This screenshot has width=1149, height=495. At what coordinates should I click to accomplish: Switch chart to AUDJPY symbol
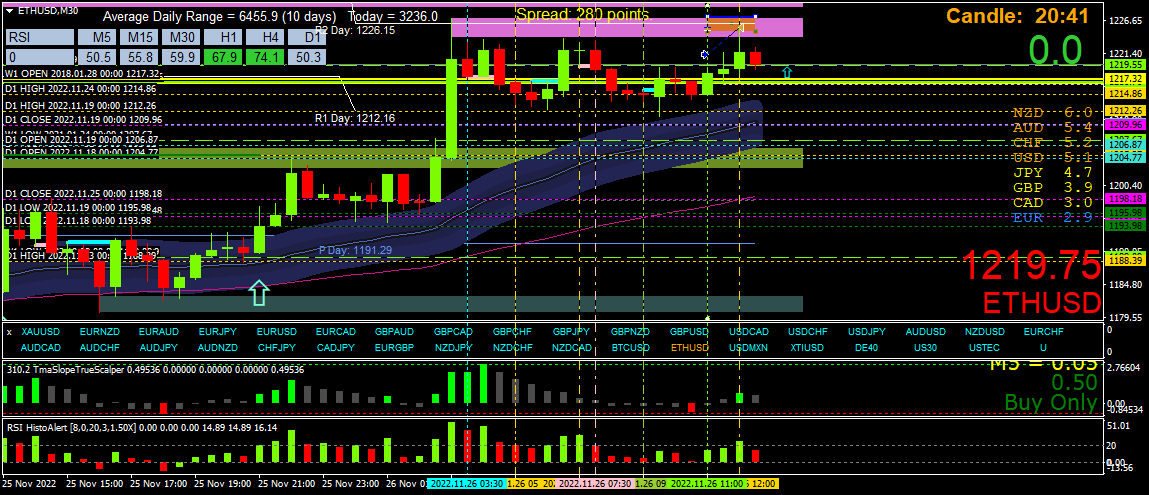click(x=158, y=347)
